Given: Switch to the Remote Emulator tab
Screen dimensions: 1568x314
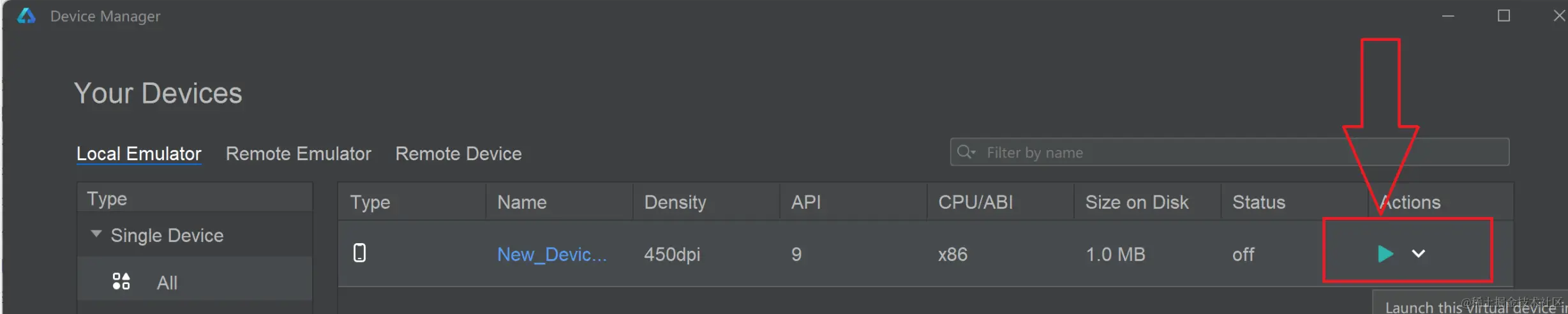Looking at the screenshot, I should click(x=298, y=154).
